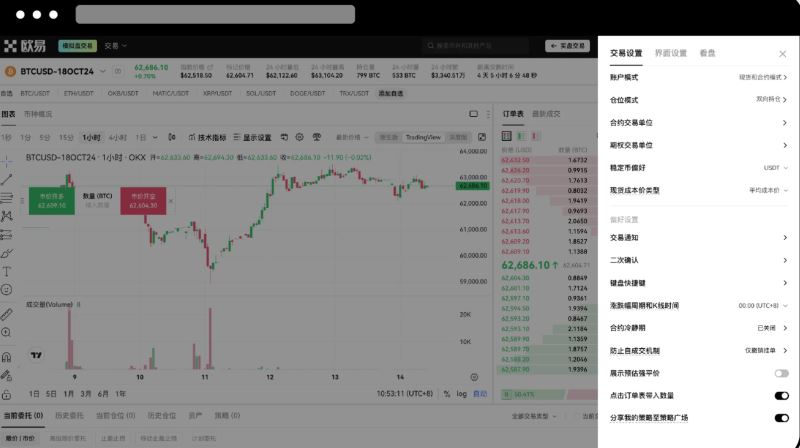Open the 交易 top menu

(x=115, y=46)
